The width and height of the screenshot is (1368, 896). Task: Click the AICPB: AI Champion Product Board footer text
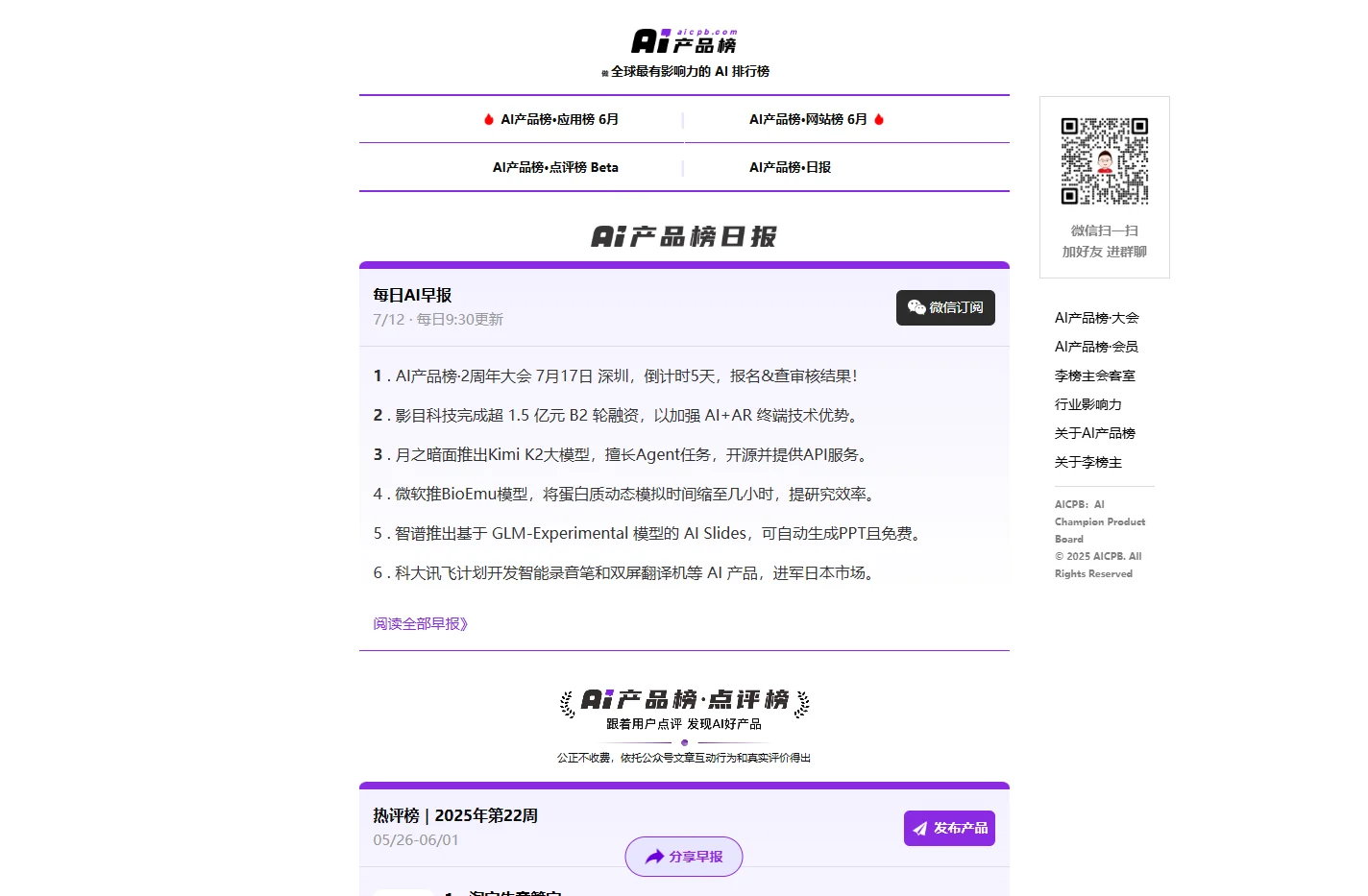point(1100,521)
